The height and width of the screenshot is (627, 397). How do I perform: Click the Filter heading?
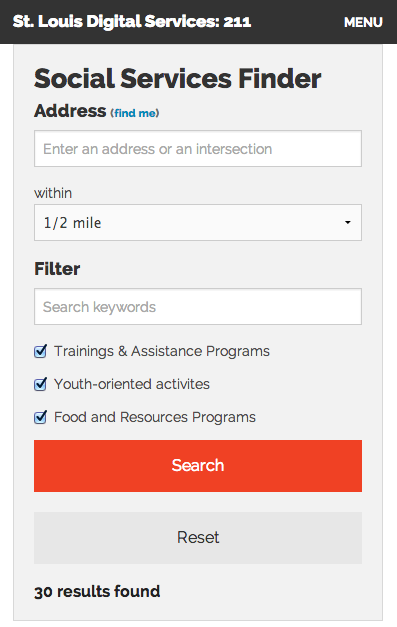pyautogui.click(x=57, y=269)
